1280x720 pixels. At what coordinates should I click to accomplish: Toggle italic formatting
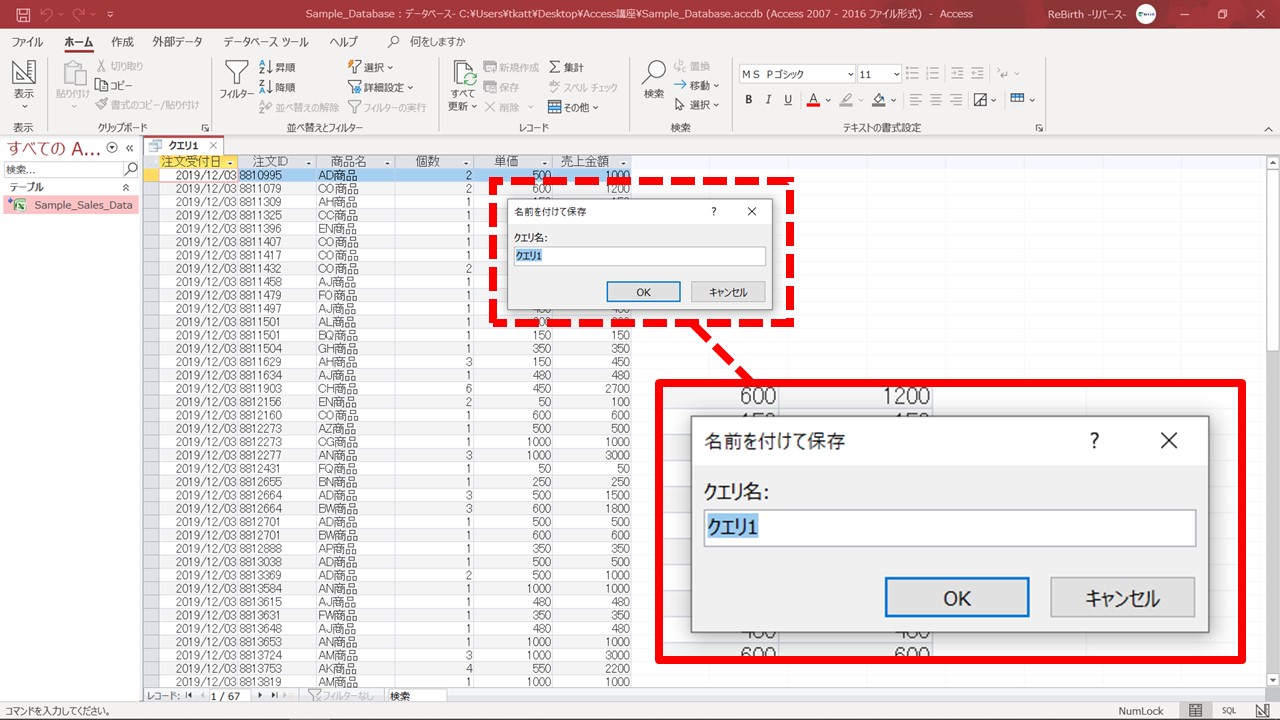pyautogui.click(x=768, y=100)
